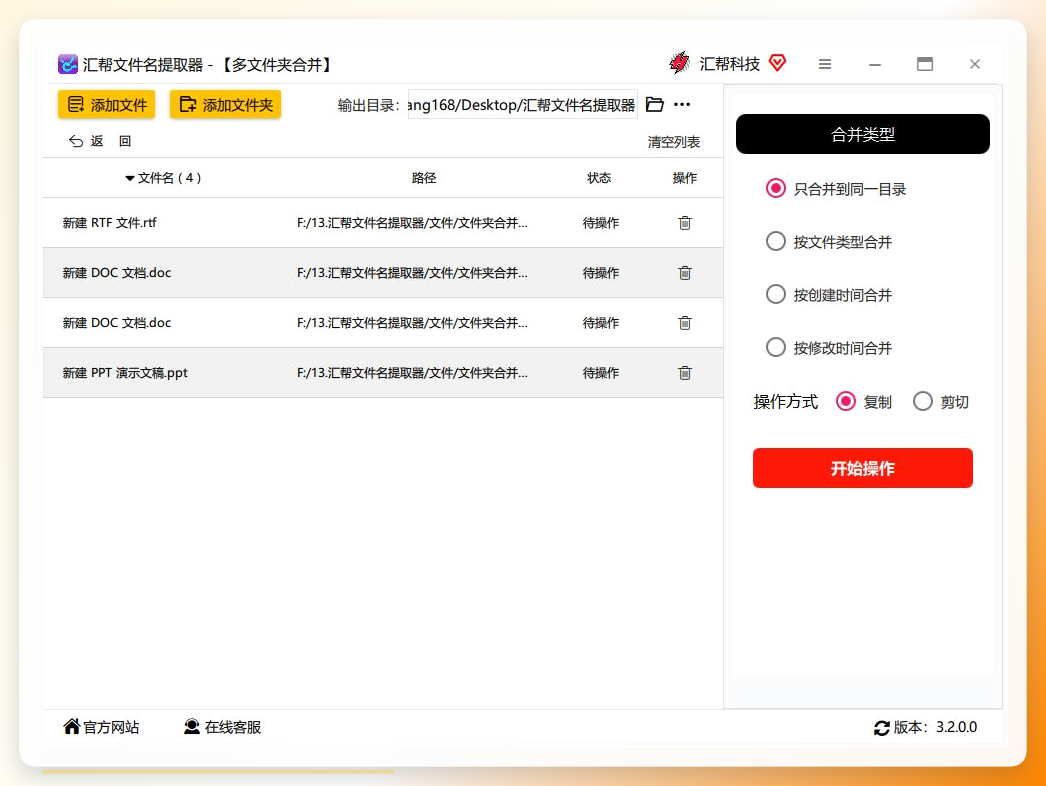
Task: Click the home icon beside 官方网站
Action: coord(71,726)
